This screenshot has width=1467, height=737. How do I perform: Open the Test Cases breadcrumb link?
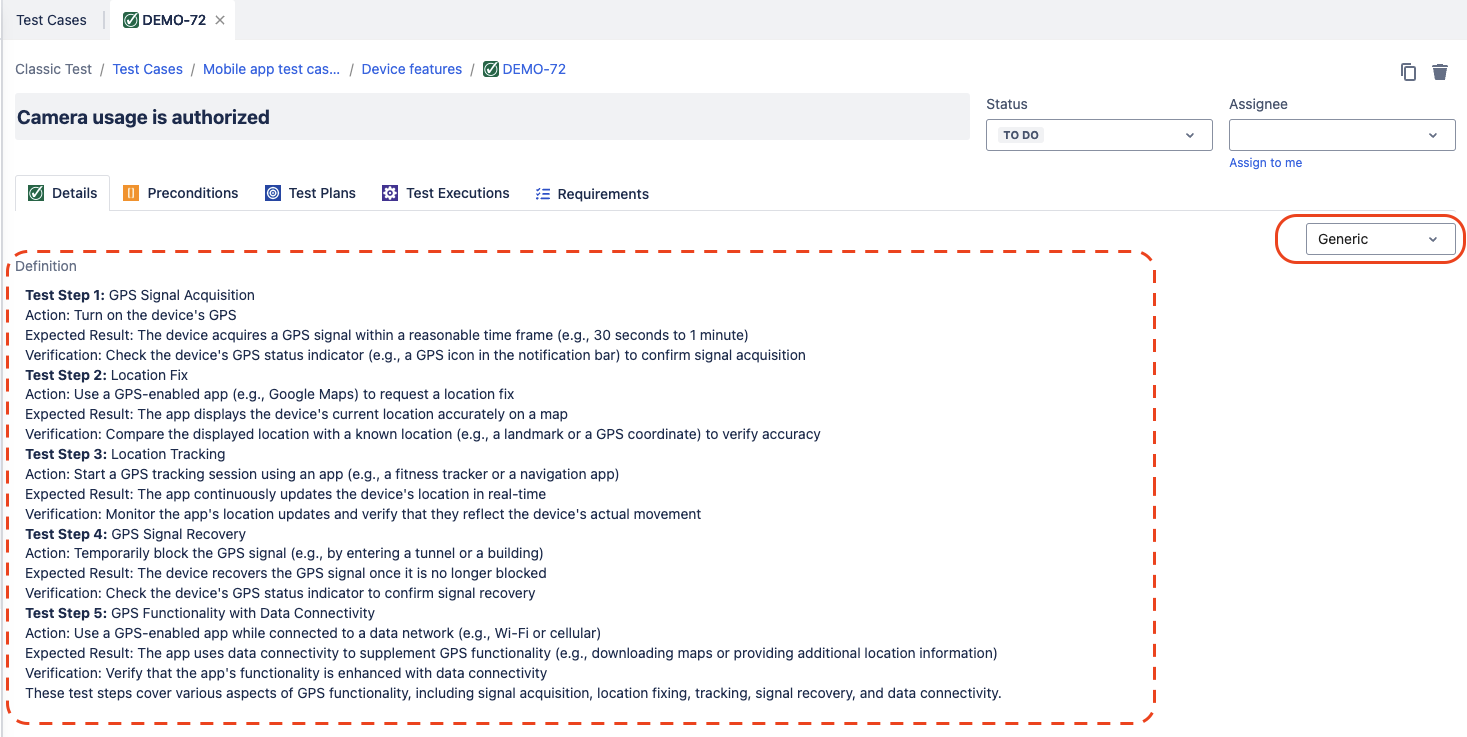coord(147,69)
